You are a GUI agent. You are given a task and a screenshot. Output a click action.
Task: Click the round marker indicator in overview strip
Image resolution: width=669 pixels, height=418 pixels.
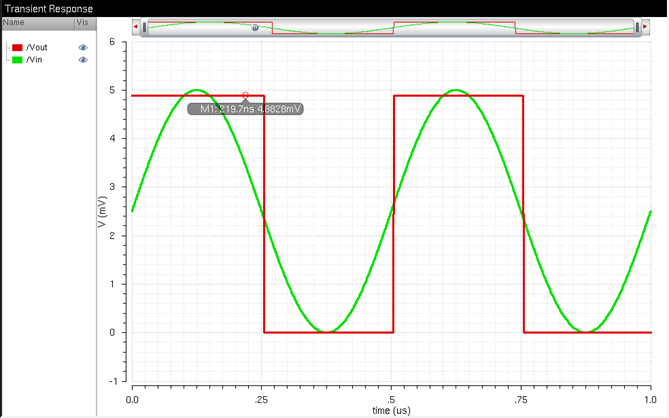coord(255,28)
